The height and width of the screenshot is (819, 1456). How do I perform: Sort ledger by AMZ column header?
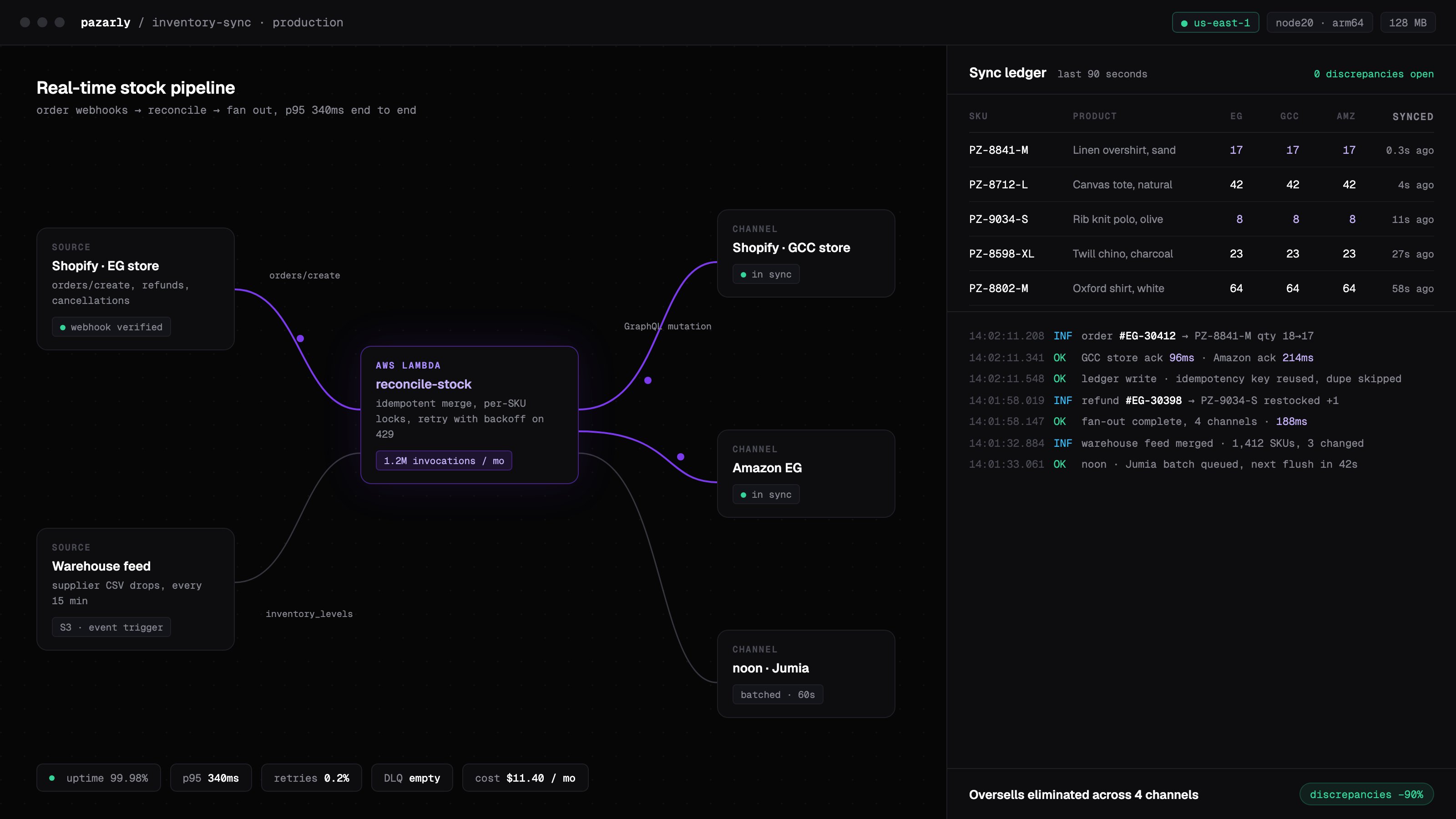(1346, 116)
